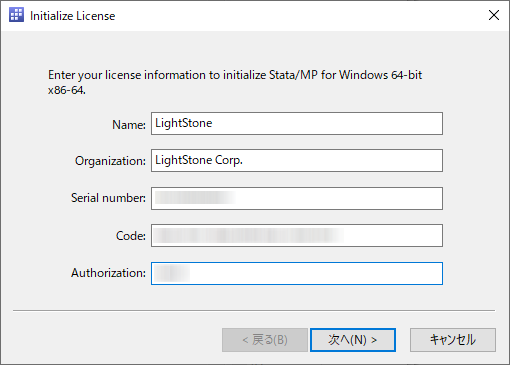
Task: Click the blurred code value text
Action: coord(249,235)
